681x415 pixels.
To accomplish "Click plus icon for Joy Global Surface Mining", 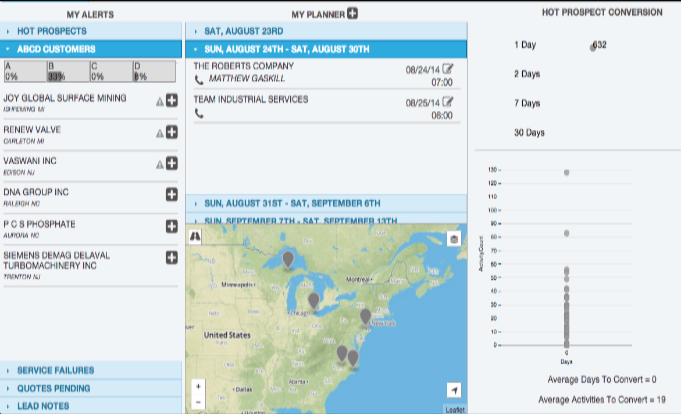I will point(172,100).
